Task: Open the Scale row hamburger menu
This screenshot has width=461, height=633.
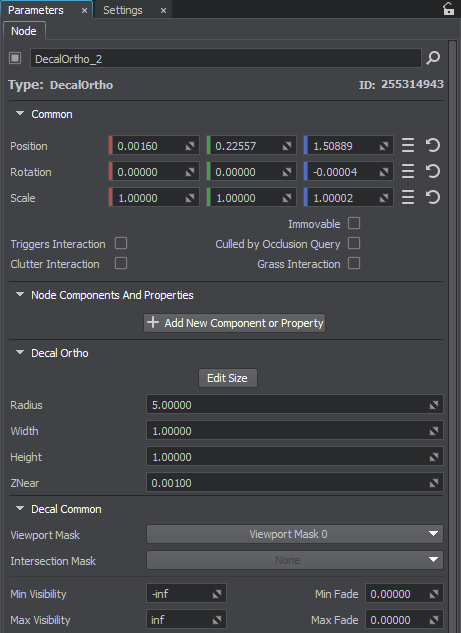Action: (x=408, y=197)
